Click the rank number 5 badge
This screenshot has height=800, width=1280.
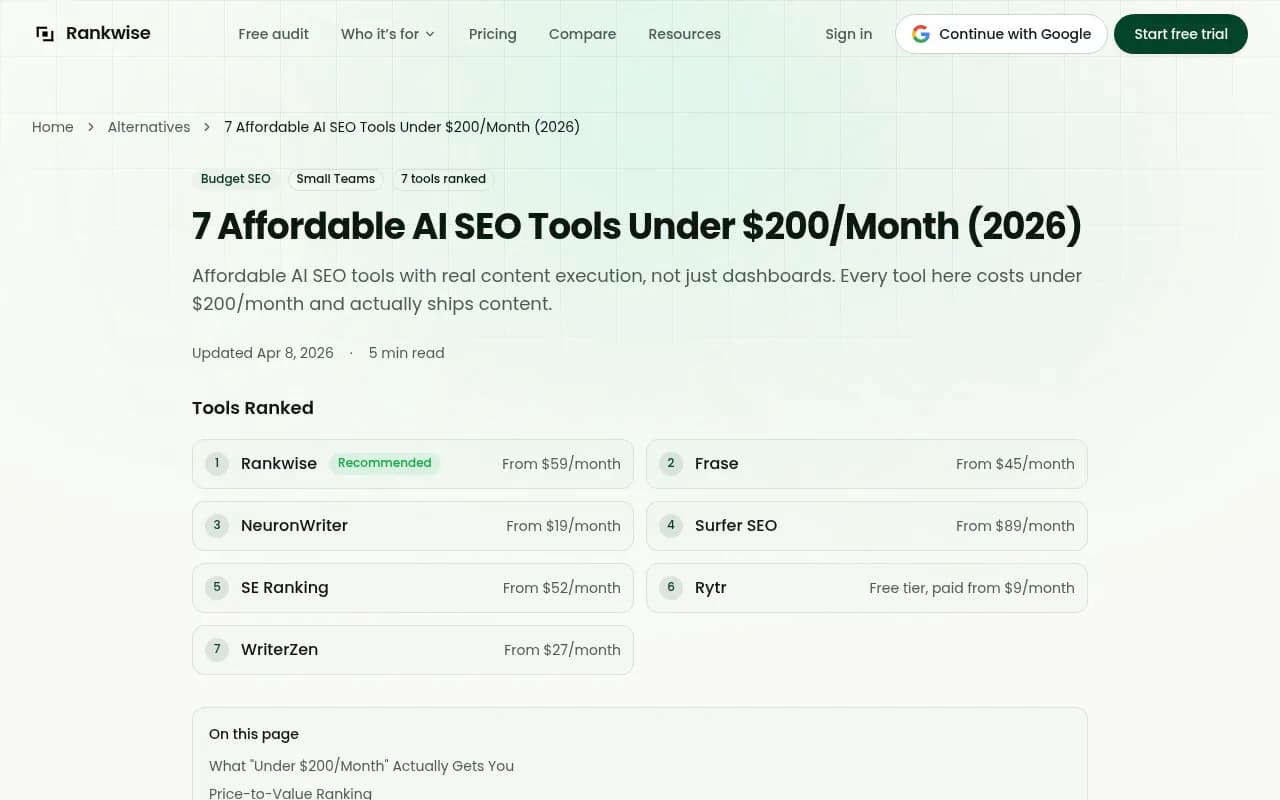(217, 587)
